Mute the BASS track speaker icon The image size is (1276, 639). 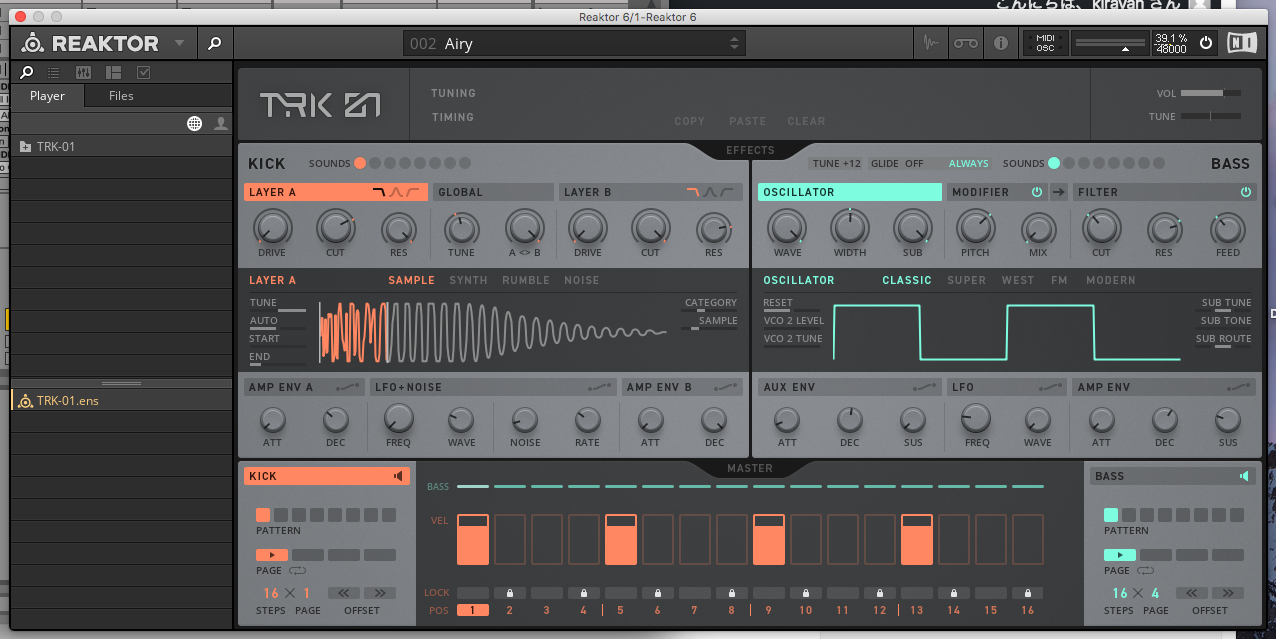[x=1245, y=476]
